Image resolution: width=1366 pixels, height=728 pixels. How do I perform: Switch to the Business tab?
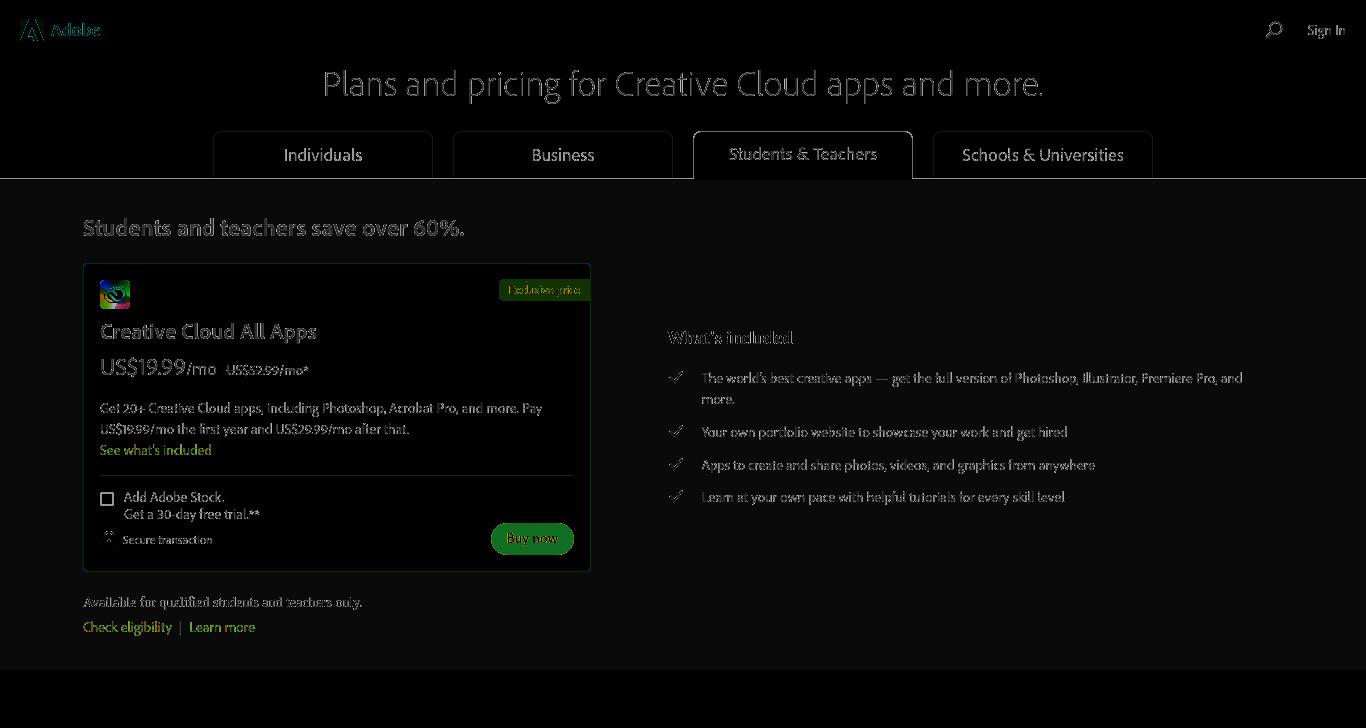pyautogui.click(x=563, y=155)
